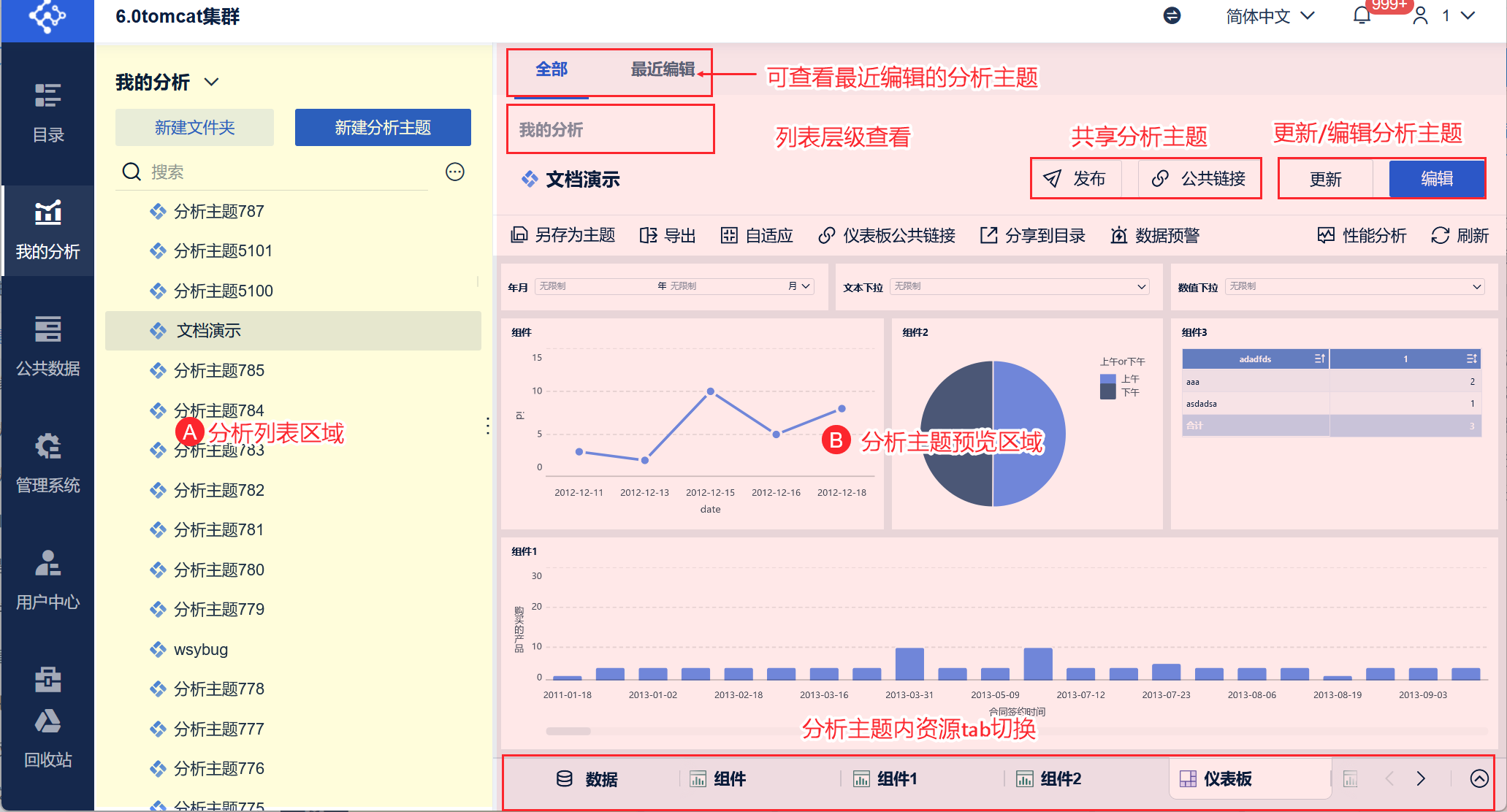
Task: Sort the adadfds table column
Action: tap(1319, 359)
